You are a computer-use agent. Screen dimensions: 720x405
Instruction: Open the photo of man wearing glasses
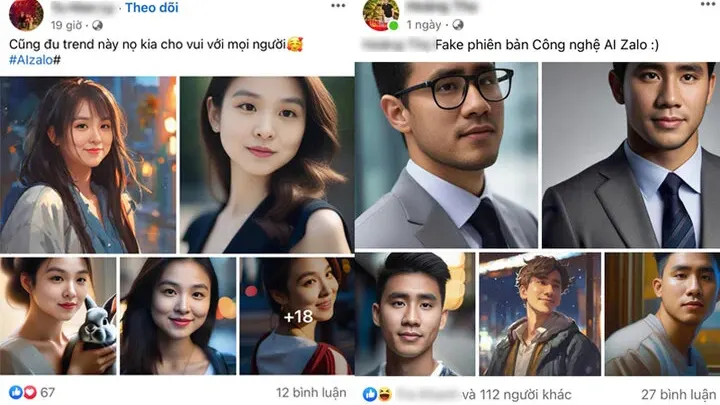tap(446, 155)
